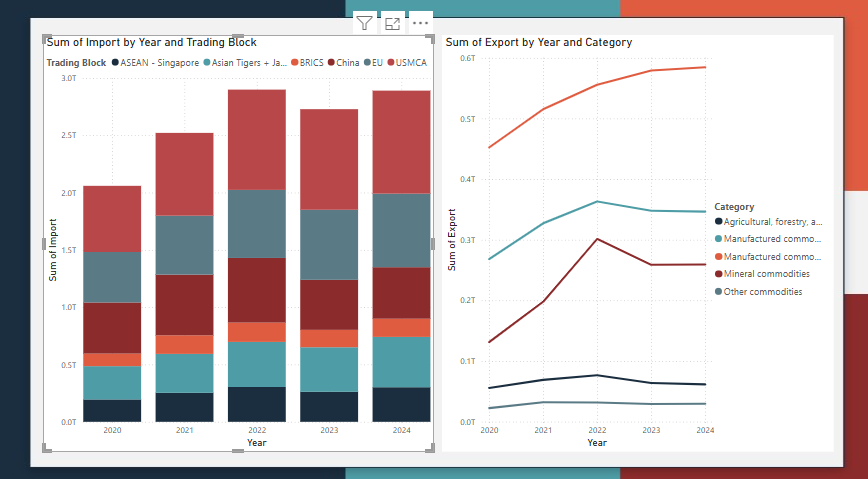
Task: Click the right-middle resize handle of import chart
Action: pyautogui.click(x=433, y=244)
